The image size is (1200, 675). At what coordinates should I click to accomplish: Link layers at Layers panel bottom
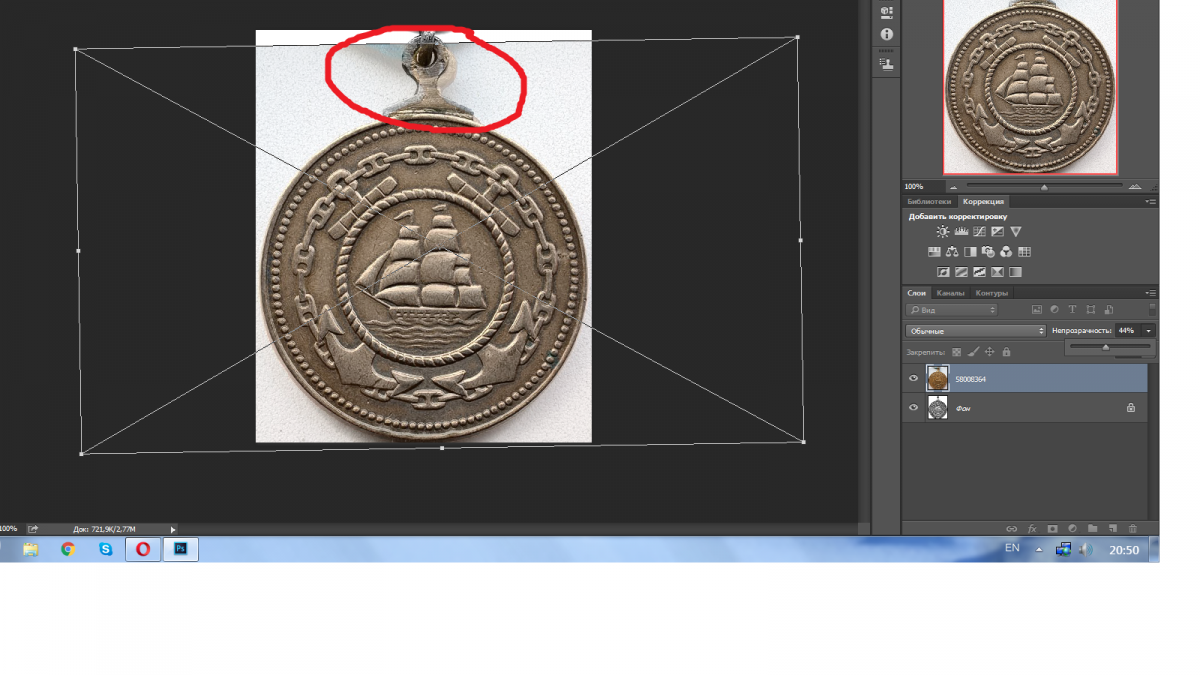(1011, 528)
